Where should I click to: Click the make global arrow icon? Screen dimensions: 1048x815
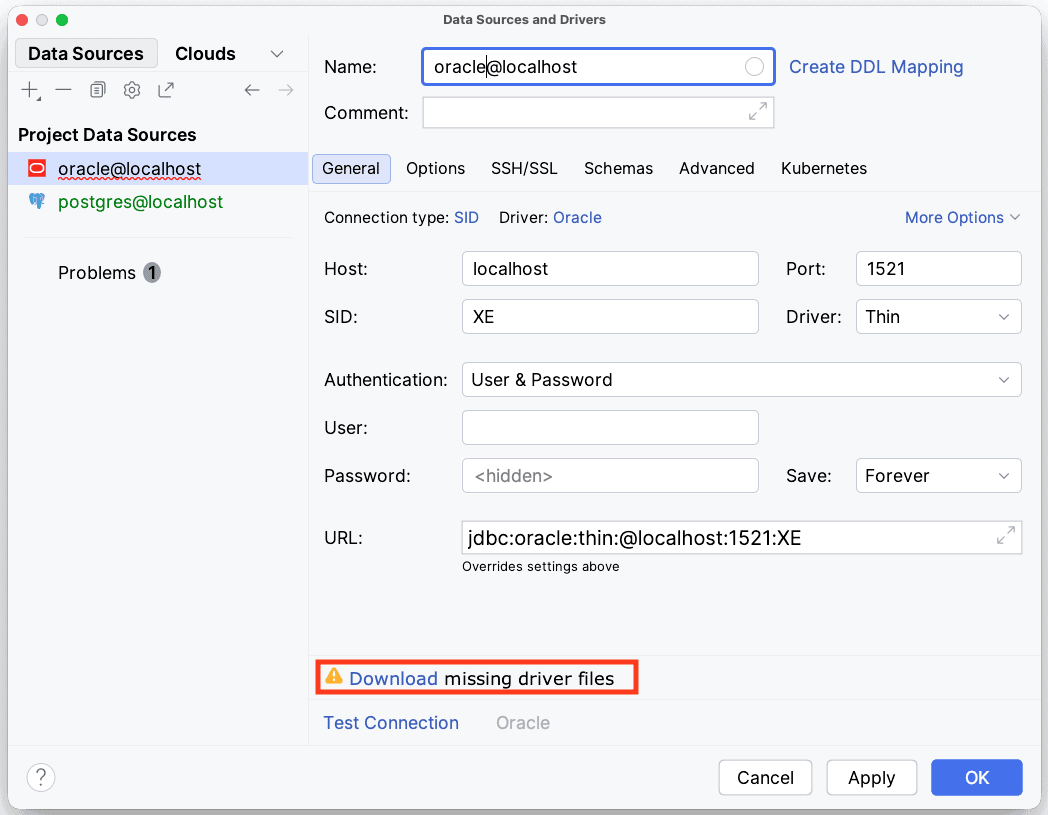click(166, 90)
